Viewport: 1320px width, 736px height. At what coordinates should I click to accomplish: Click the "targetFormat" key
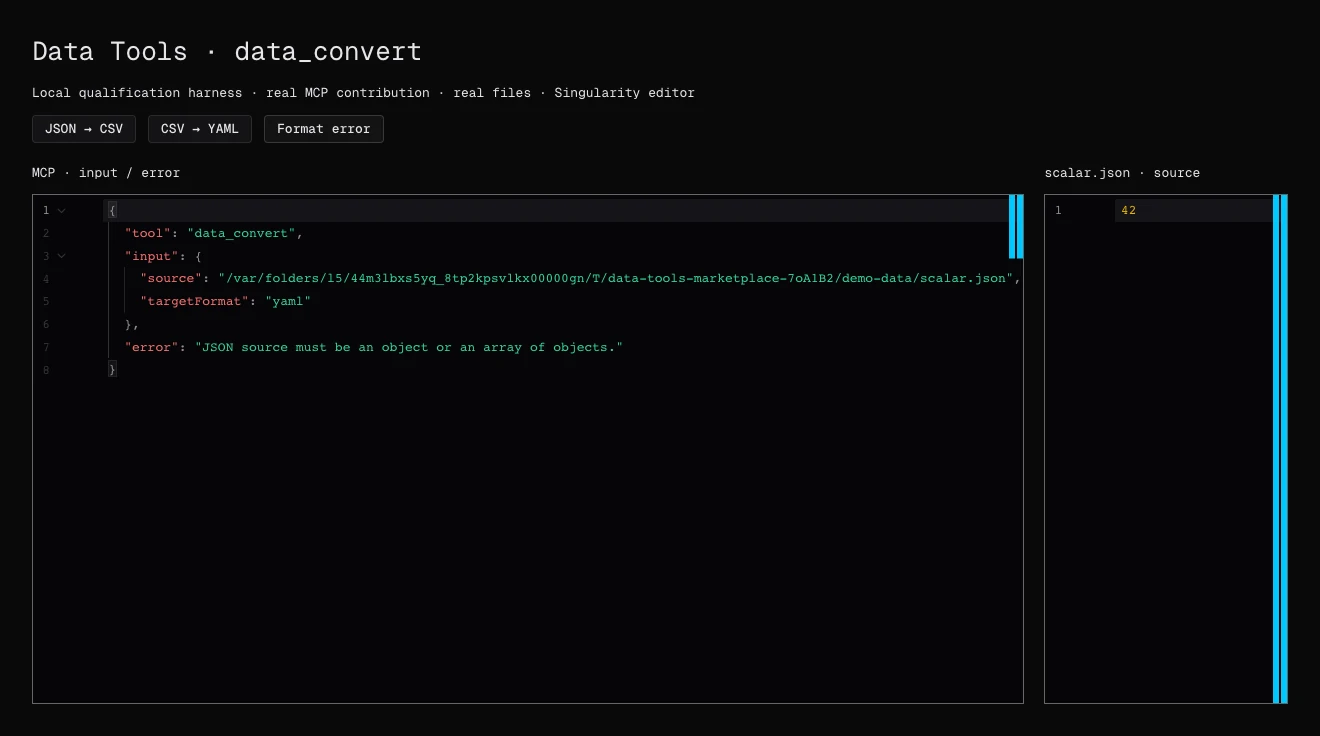[194, 301]
